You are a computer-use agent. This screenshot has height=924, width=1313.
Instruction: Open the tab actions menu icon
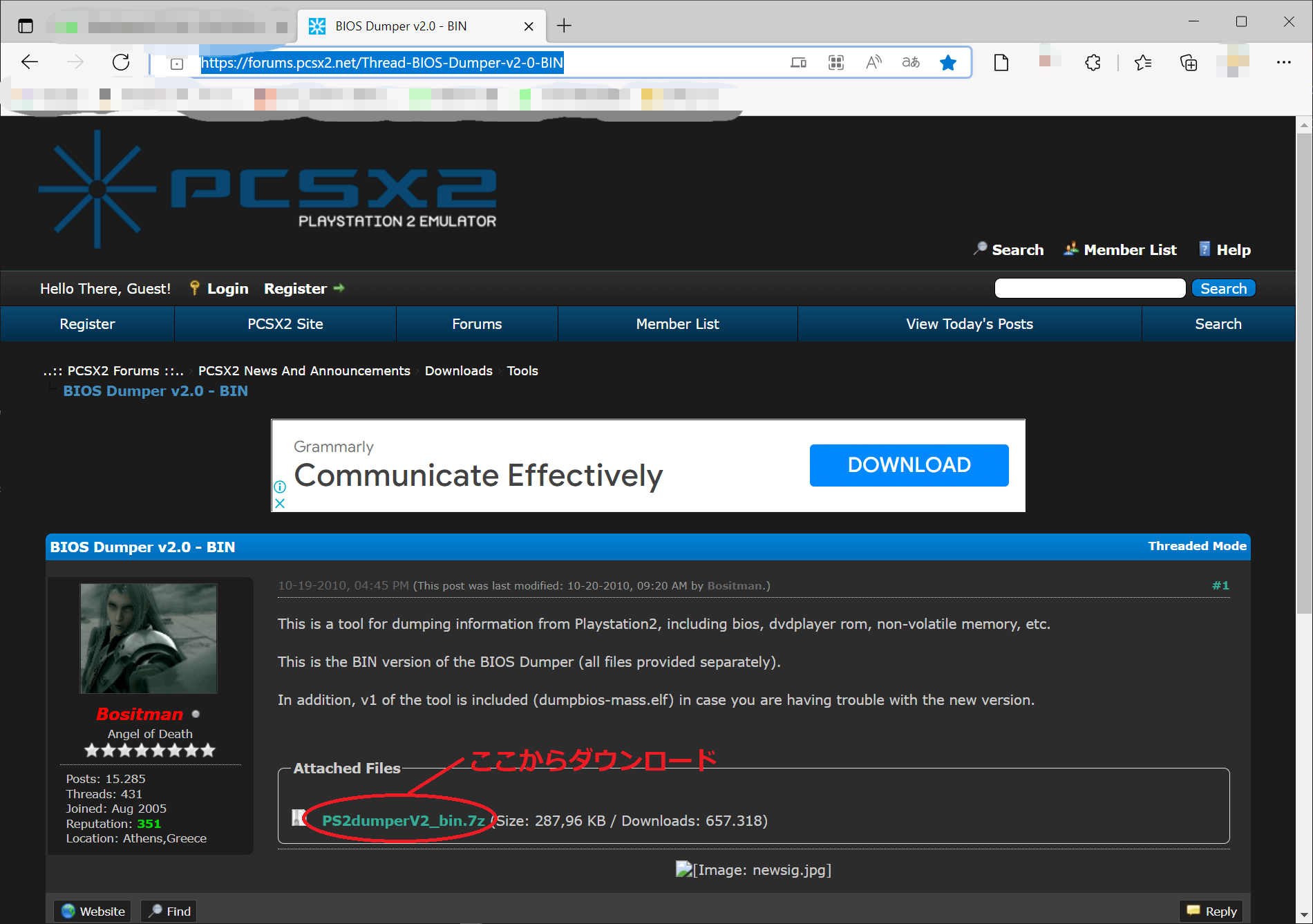click(x=26, y=26)
